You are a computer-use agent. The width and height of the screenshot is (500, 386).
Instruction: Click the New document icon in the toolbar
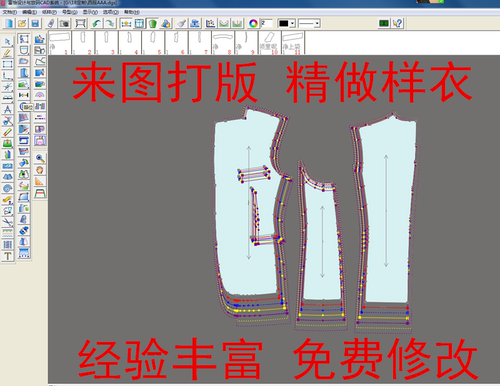coord(9,23)
